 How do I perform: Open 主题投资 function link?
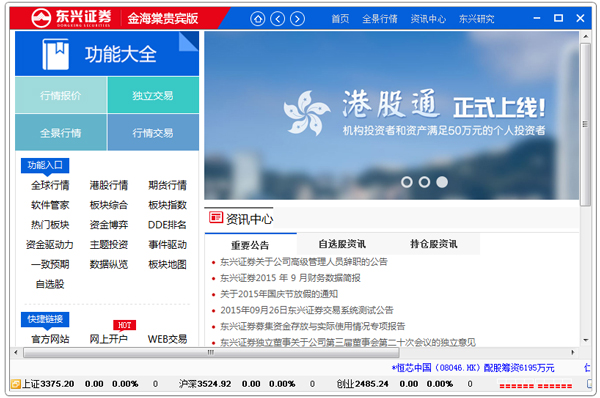109,245
